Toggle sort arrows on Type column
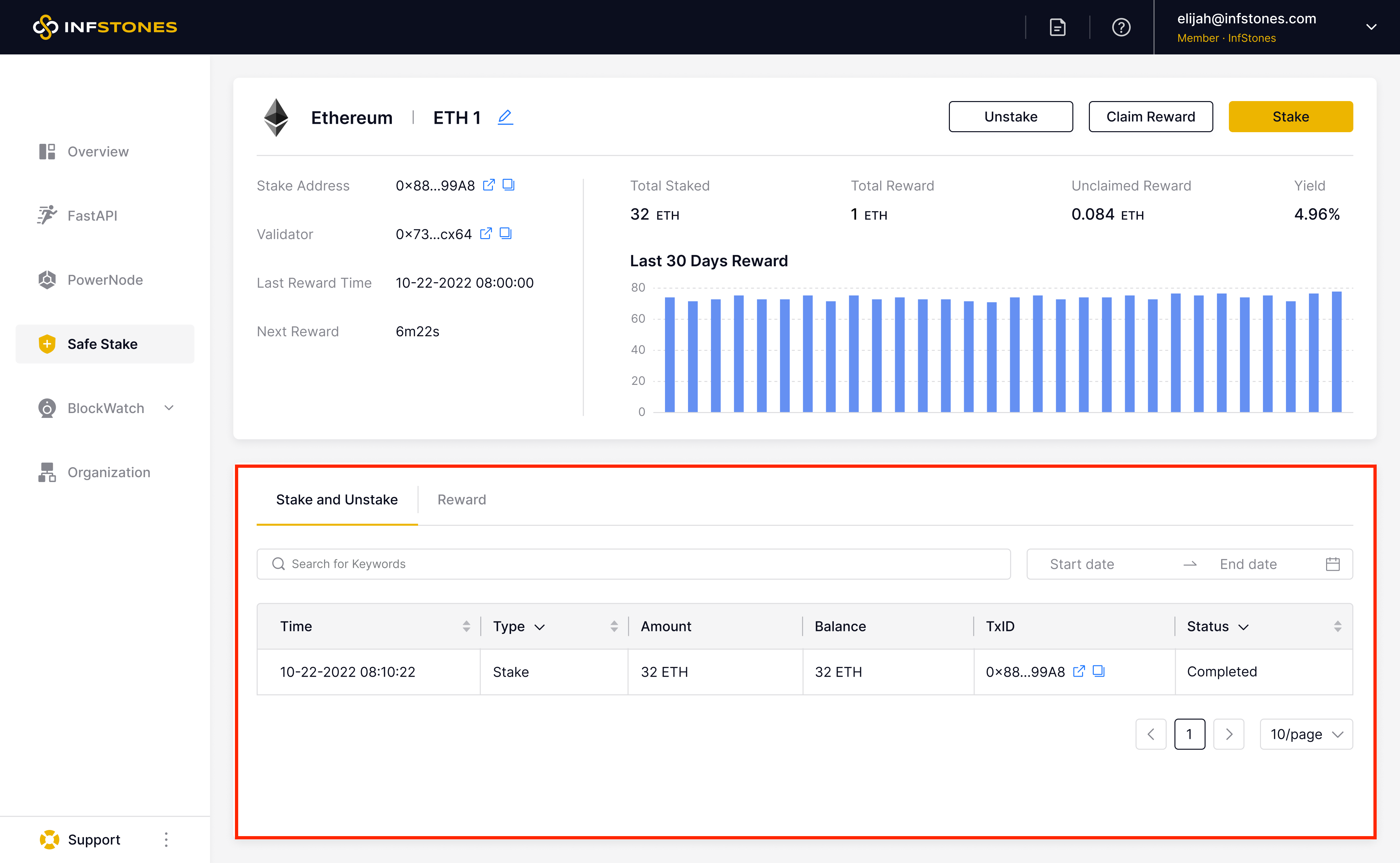 (x=614, y=626)
